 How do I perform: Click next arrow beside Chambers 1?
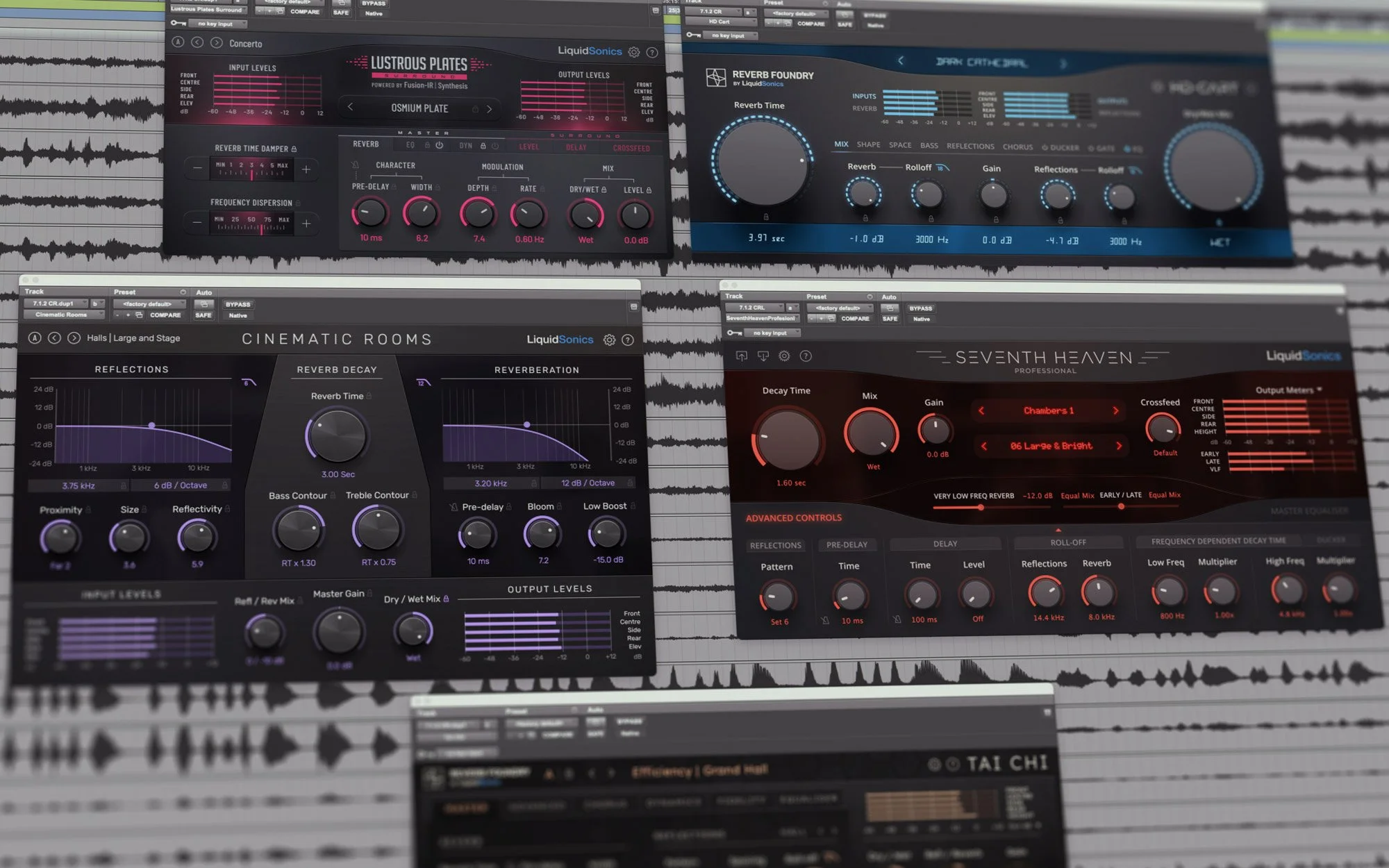tap(1116, 410)
